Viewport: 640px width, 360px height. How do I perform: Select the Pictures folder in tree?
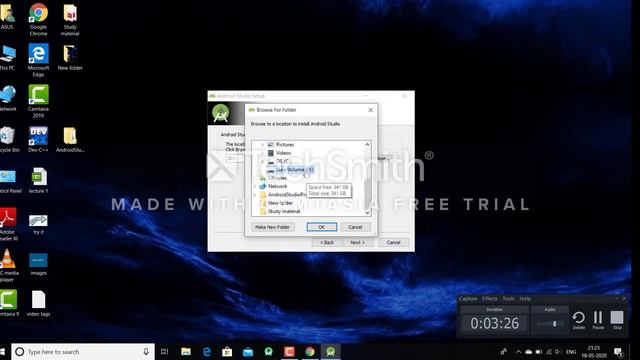pyautogui.click(x=280, y=144)
